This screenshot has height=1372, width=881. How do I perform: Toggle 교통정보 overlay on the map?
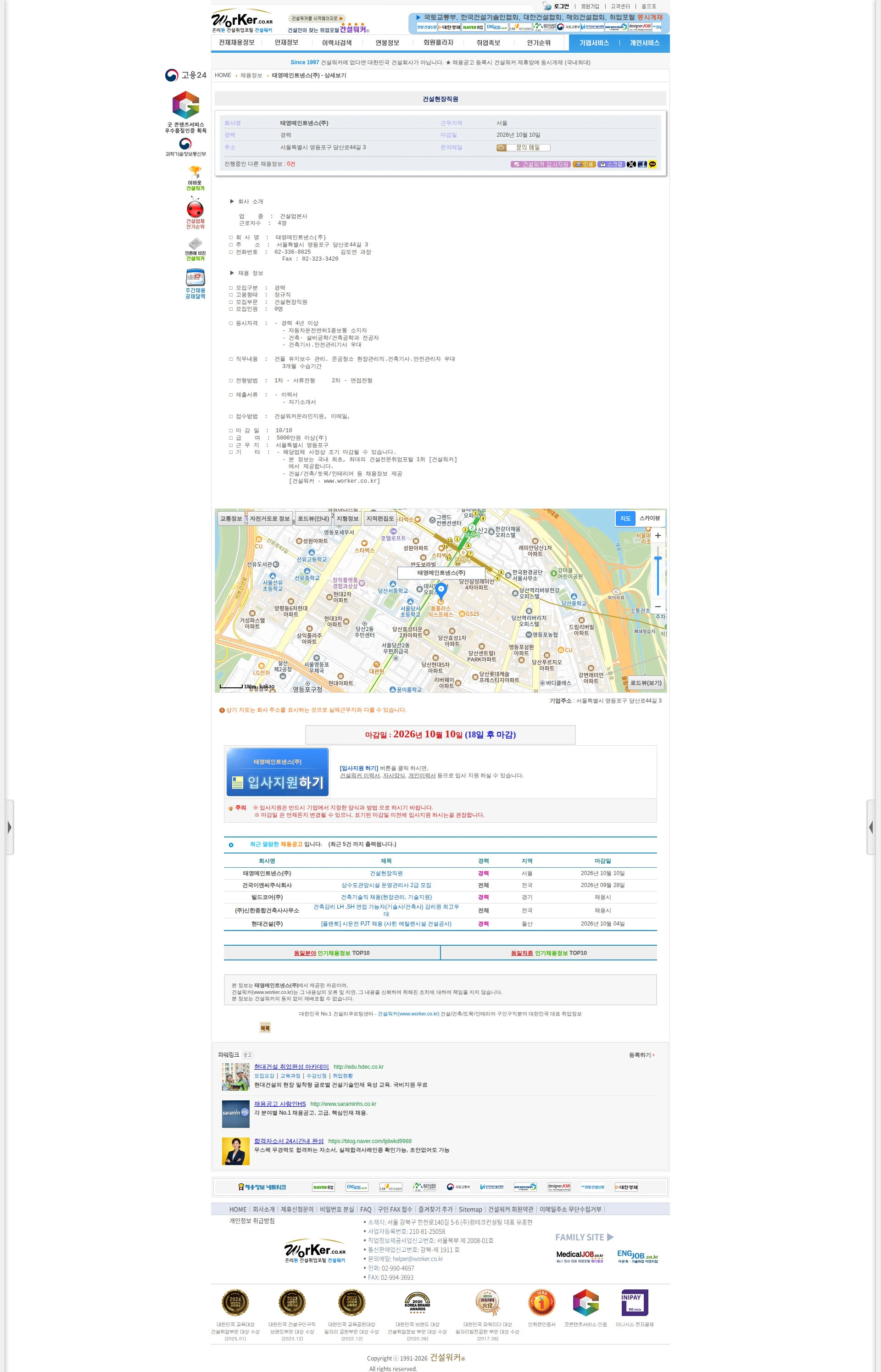[231, 519]
